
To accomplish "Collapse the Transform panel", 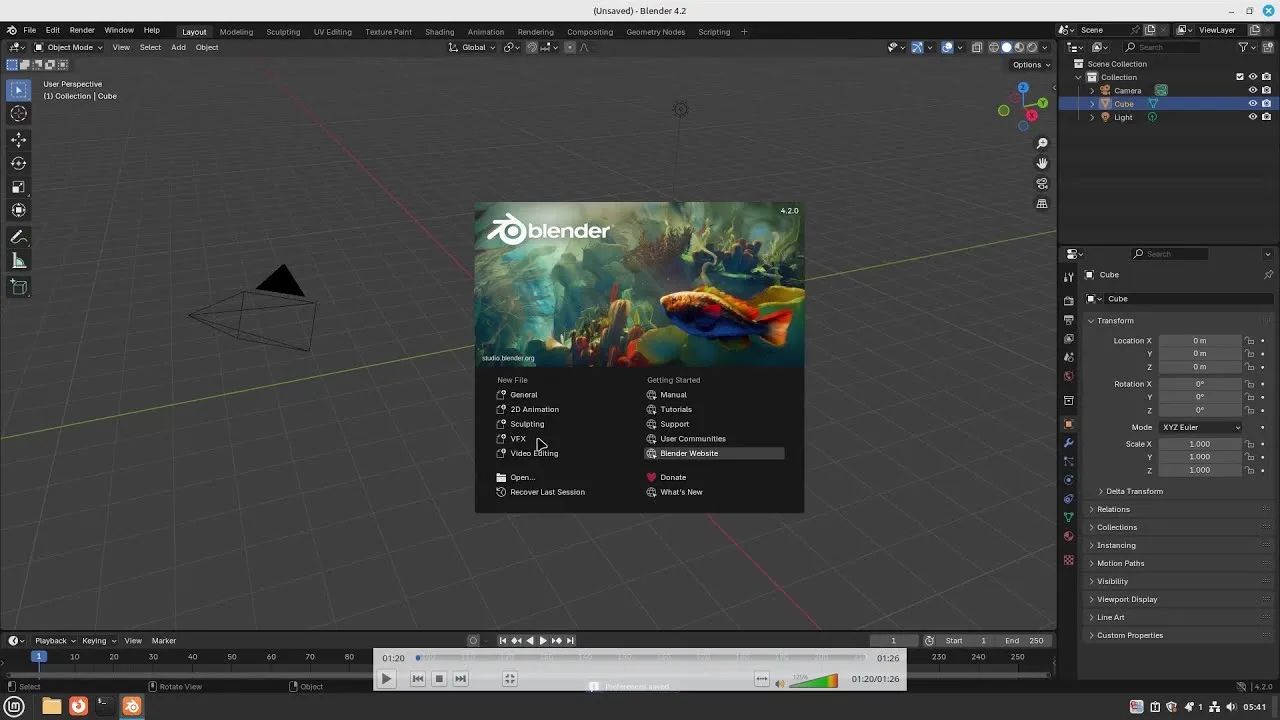I will coord(1114,320).
